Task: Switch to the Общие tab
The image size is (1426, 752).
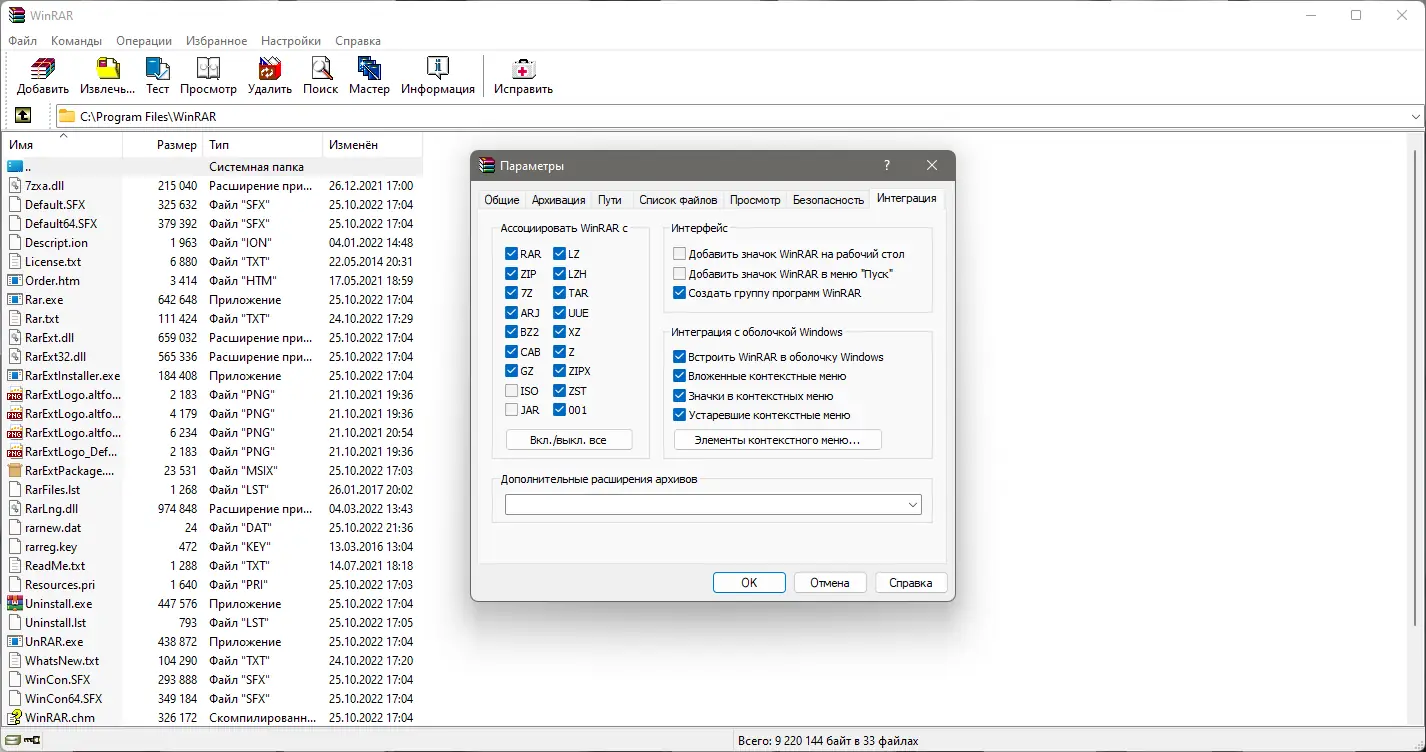Action: click(x=502, y=199)
